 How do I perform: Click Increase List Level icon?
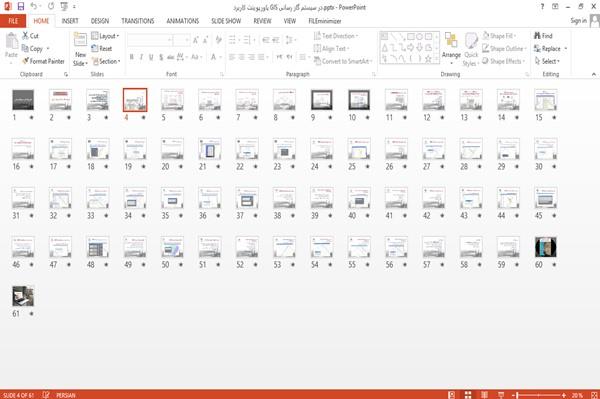(276, 40)
